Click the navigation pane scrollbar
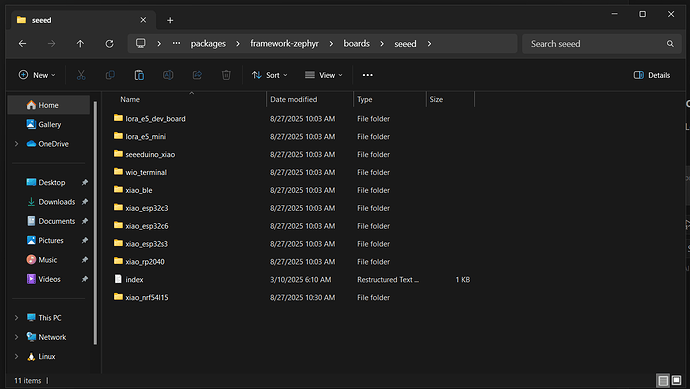This screenshot has height=389, width=690. (95, 222)
